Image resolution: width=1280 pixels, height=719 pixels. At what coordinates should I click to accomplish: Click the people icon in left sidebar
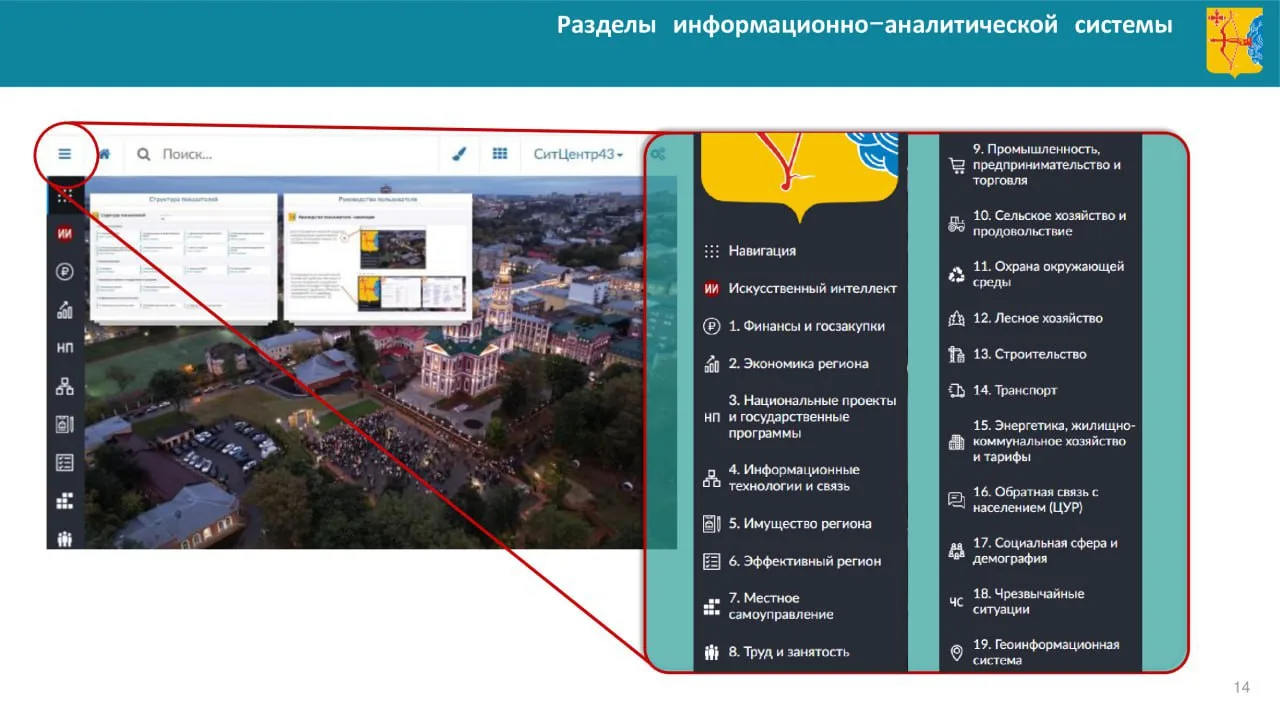[x=65, y=539]
